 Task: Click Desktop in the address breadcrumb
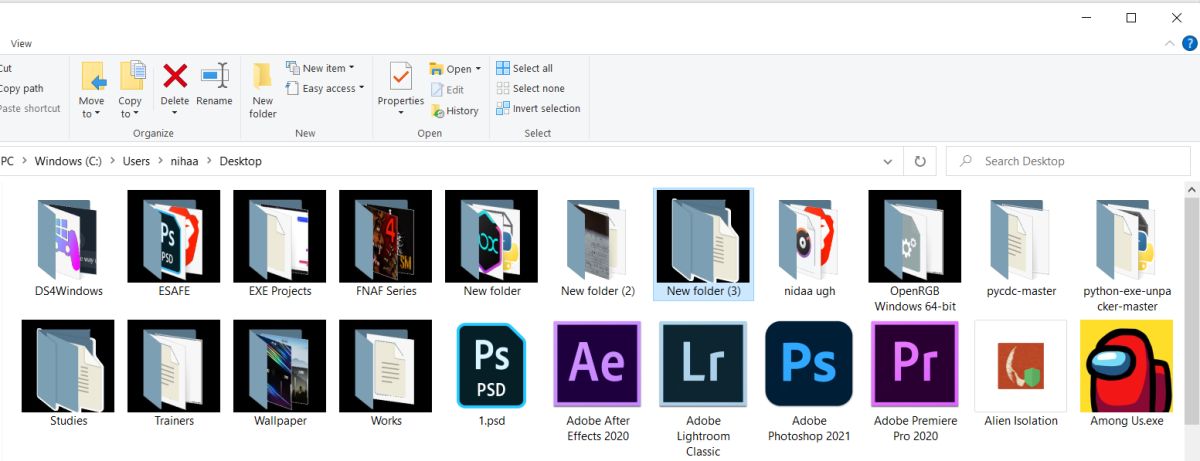click(240, 161)
